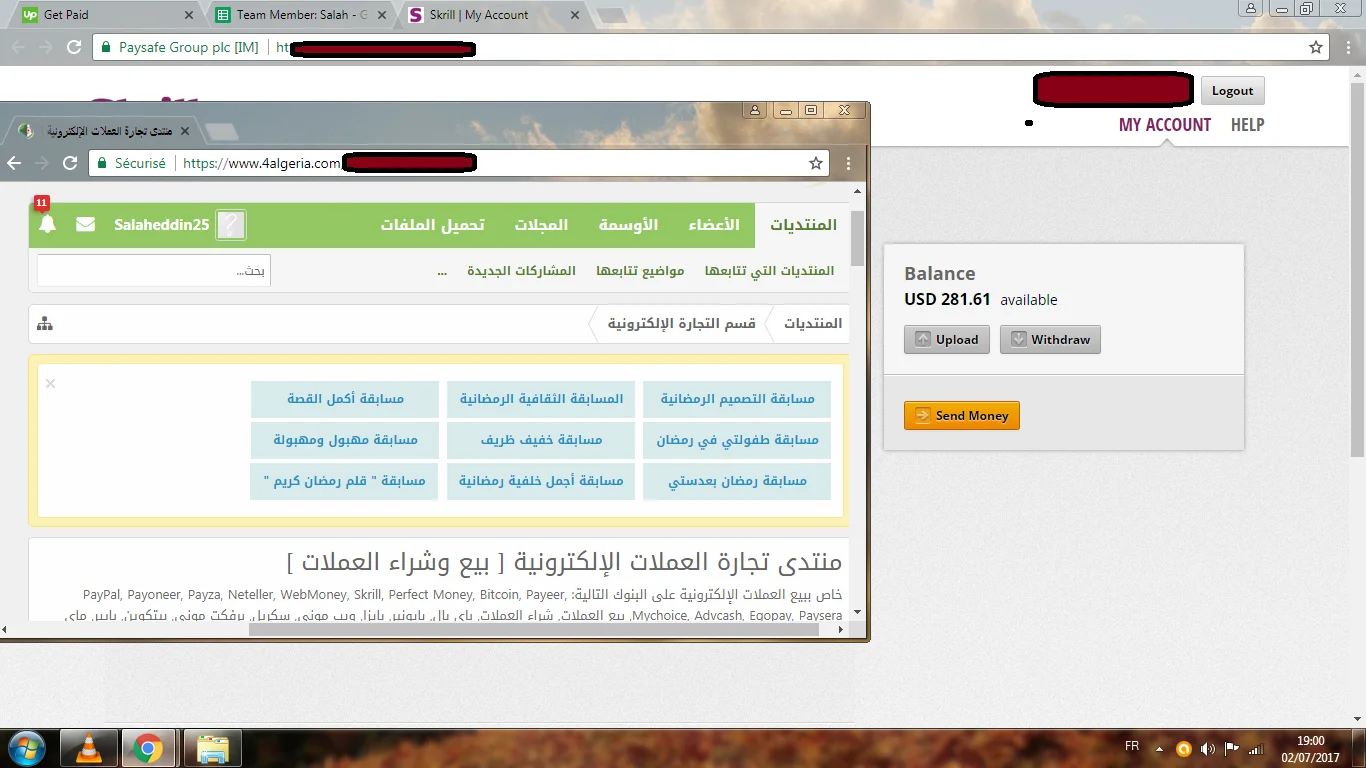Reload the Skrill page
Image resolution: width=1366 pixels, height=768 pixels.
click(74, 47)
